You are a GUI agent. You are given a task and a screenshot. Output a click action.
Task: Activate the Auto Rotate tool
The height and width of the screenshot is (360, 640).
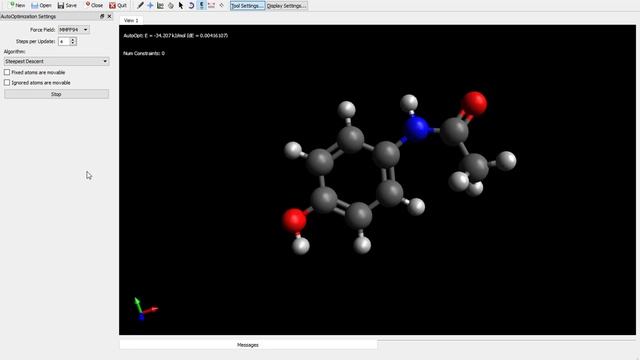point(191,5)
